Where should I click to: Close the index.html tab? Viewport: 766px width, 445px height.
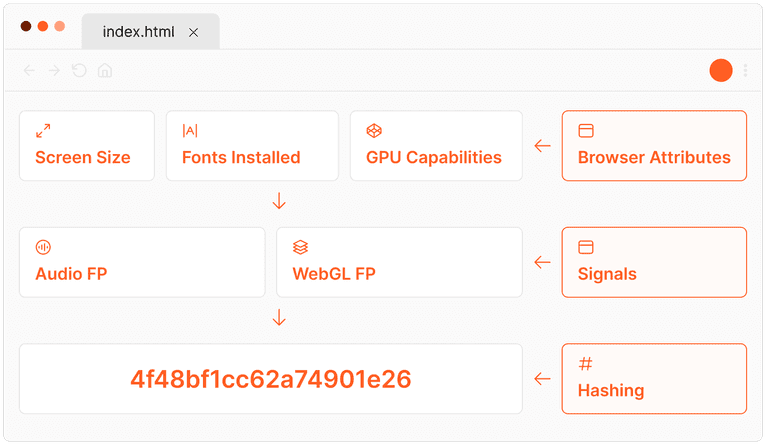point(194,32)
